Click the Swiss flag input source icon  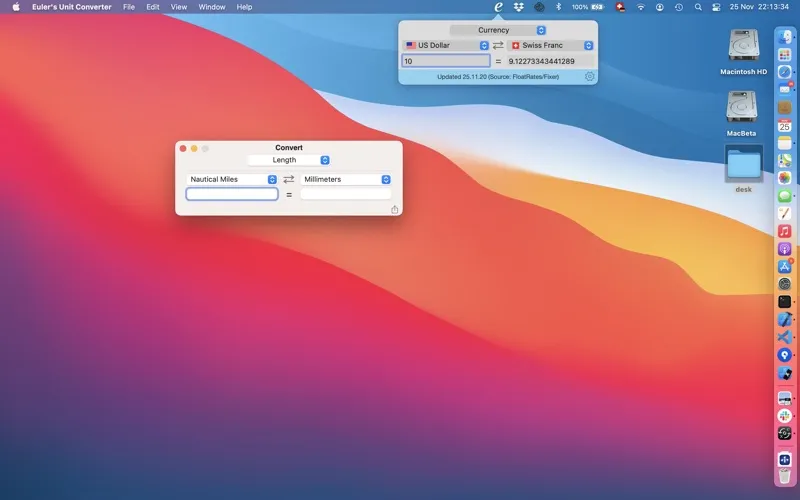tap(620, 7)
